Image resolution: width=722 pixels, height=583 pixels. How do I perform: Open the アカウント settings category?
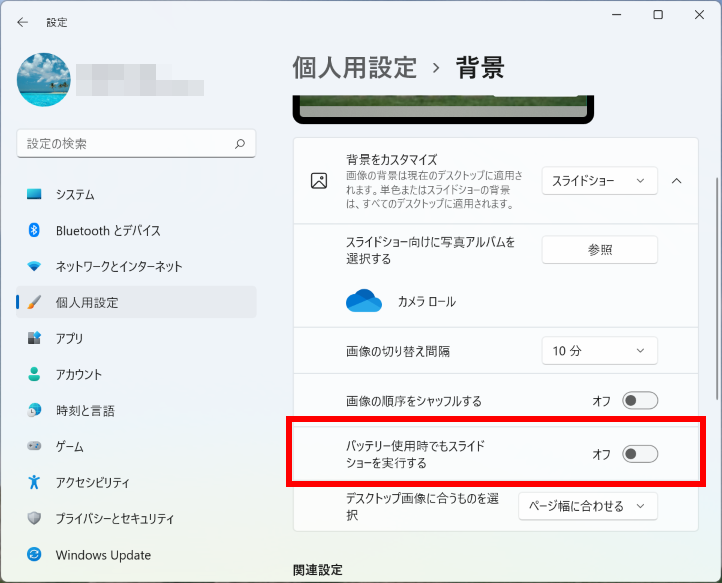[x=136, y=374]
